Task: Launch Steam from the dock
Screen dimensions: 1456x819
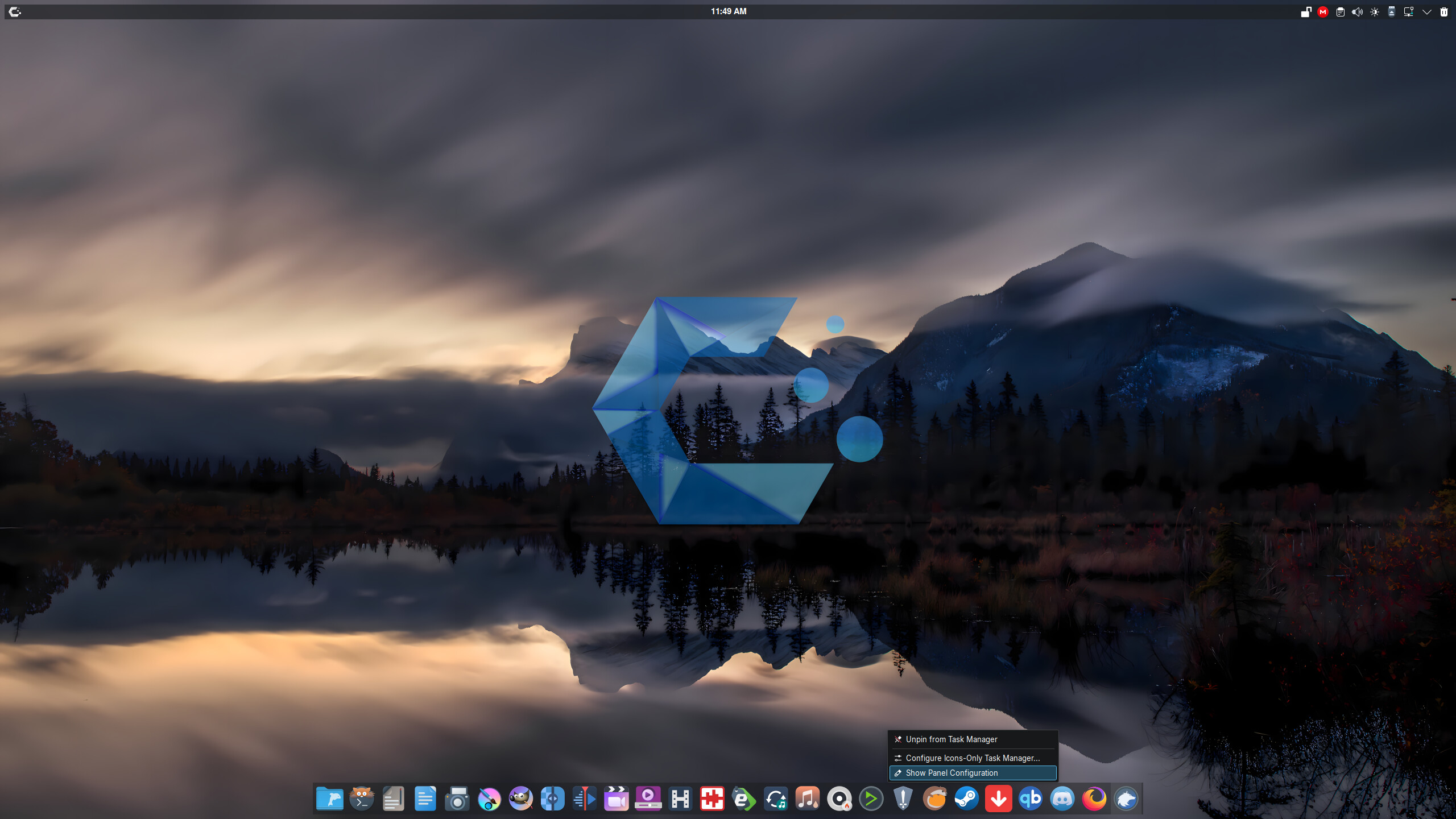Action: pyautogui.click(x=966, y=799)
